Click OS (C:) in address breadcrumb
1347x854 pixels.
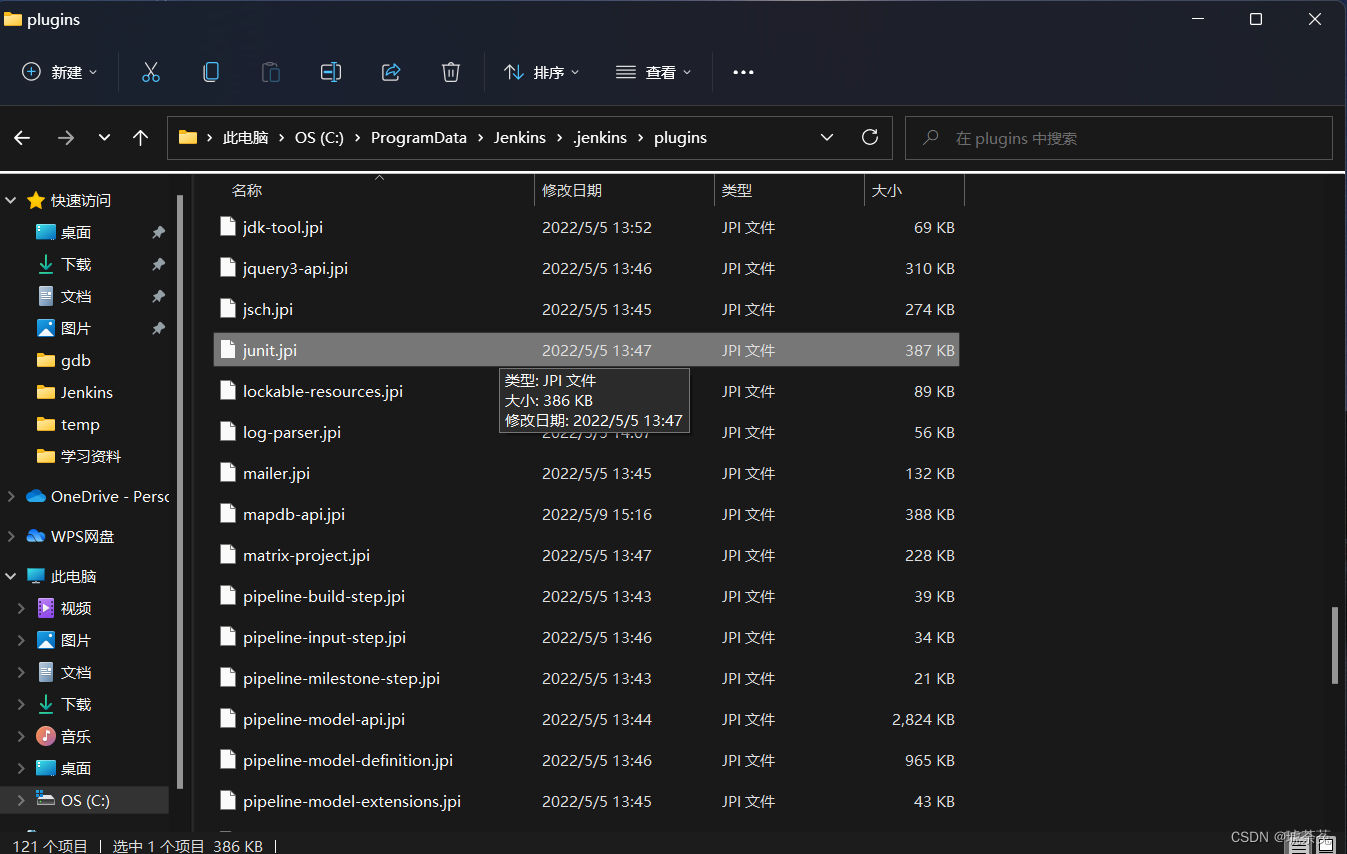tap(319, 138)
